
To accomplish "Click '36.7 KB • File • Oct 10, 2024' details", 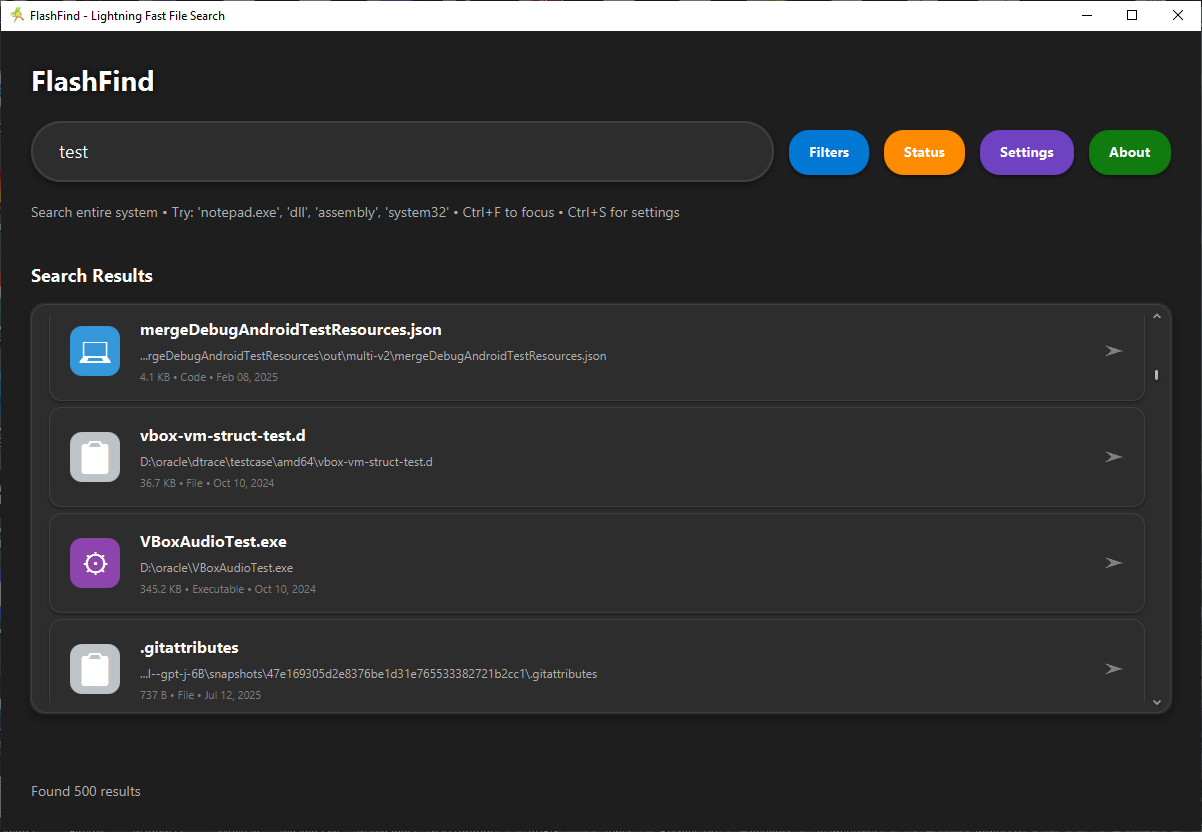I will [x=207, y=483].
